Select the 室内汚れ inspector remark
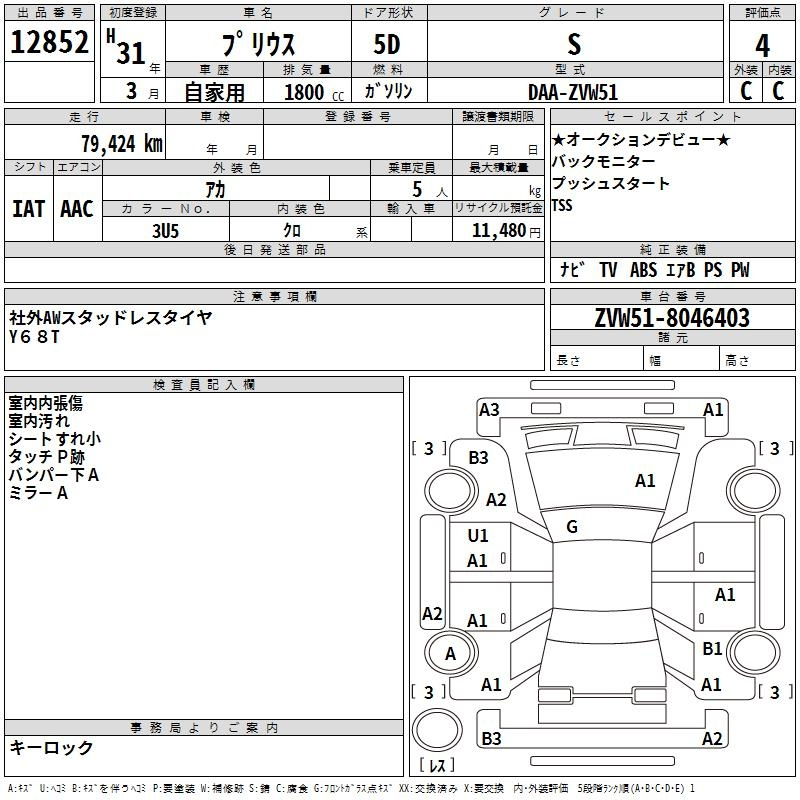This screenshot has width=800, height=800. click(x=39, y=421)
